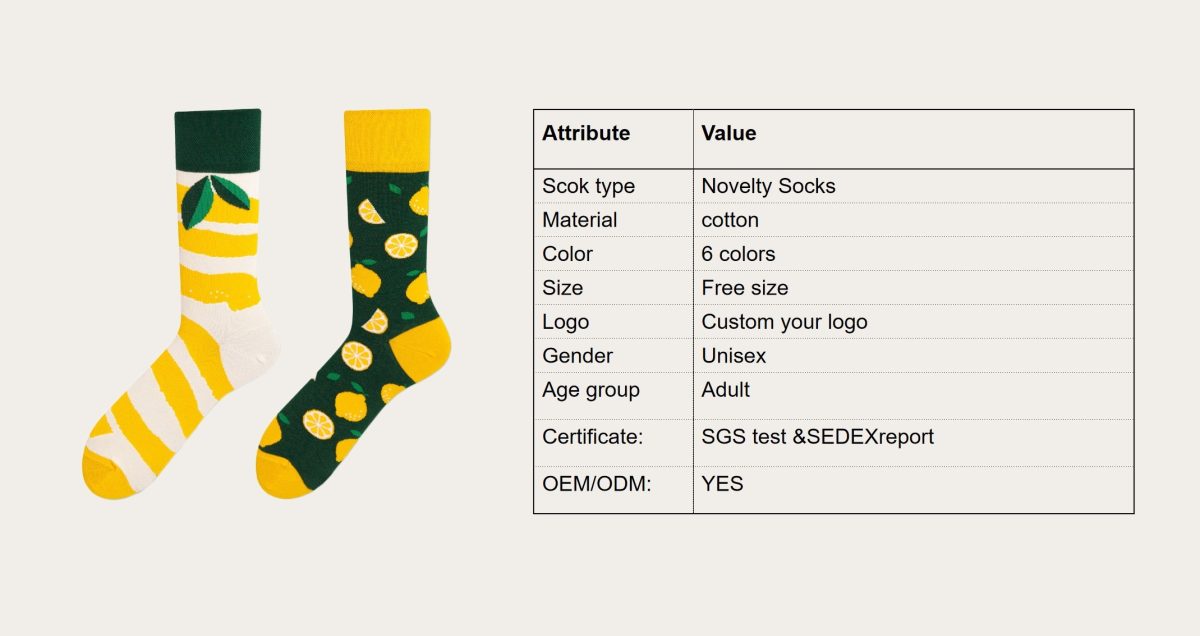
Task: Select the "Novelty Socks" value text
Action: pyautogui.click(x=768, y=186)
